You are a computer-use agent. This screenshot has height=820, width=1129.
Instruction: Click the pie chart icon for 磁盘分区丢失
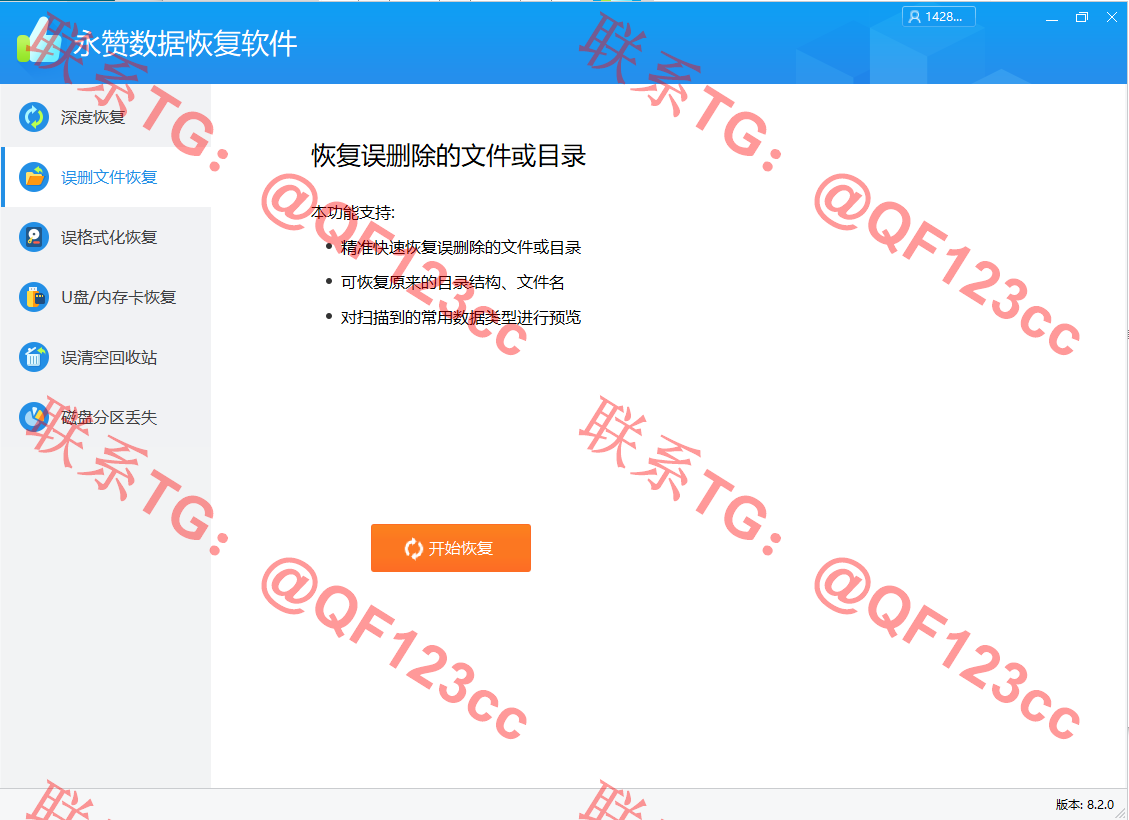[x=34, y=417]
